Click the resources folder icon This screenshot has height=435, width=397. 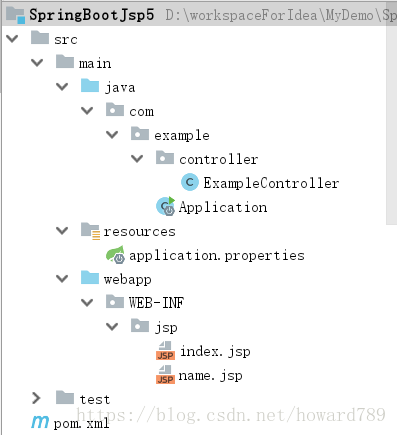(90, 231)
